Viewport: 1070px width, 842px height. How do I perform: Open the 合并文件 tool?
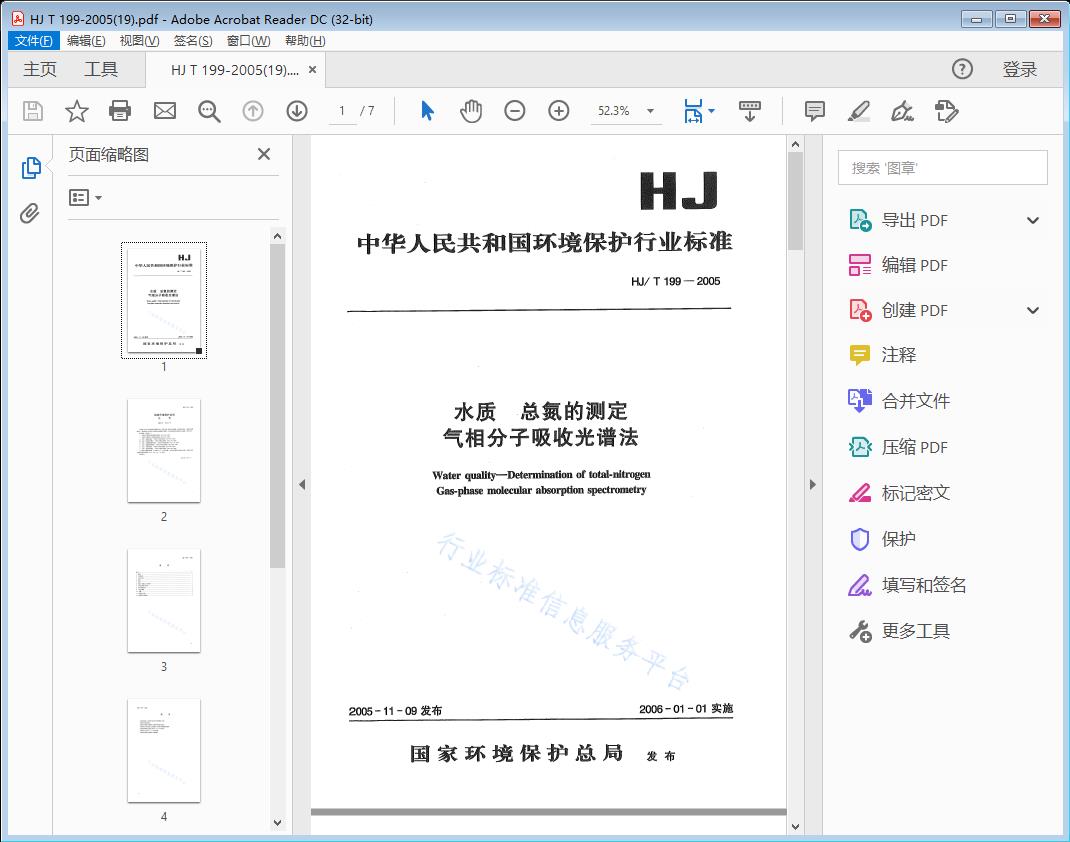[916, 401]
